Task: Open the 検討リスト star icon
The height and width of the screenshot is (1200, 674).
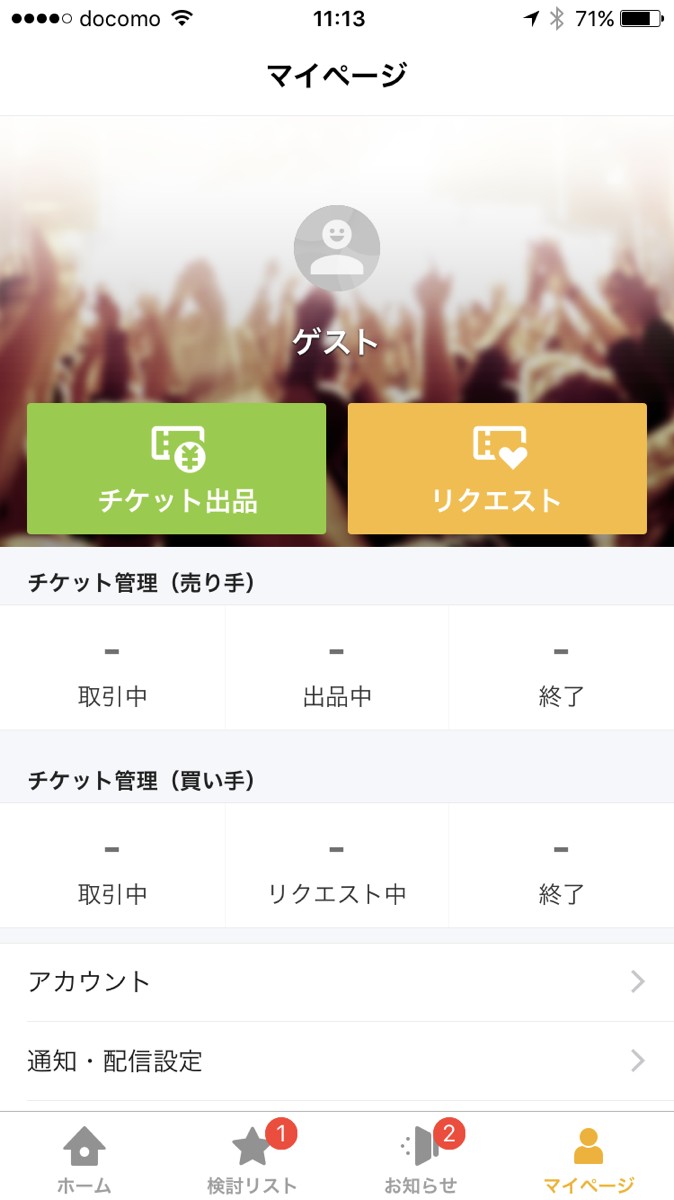Action: 250,1147
